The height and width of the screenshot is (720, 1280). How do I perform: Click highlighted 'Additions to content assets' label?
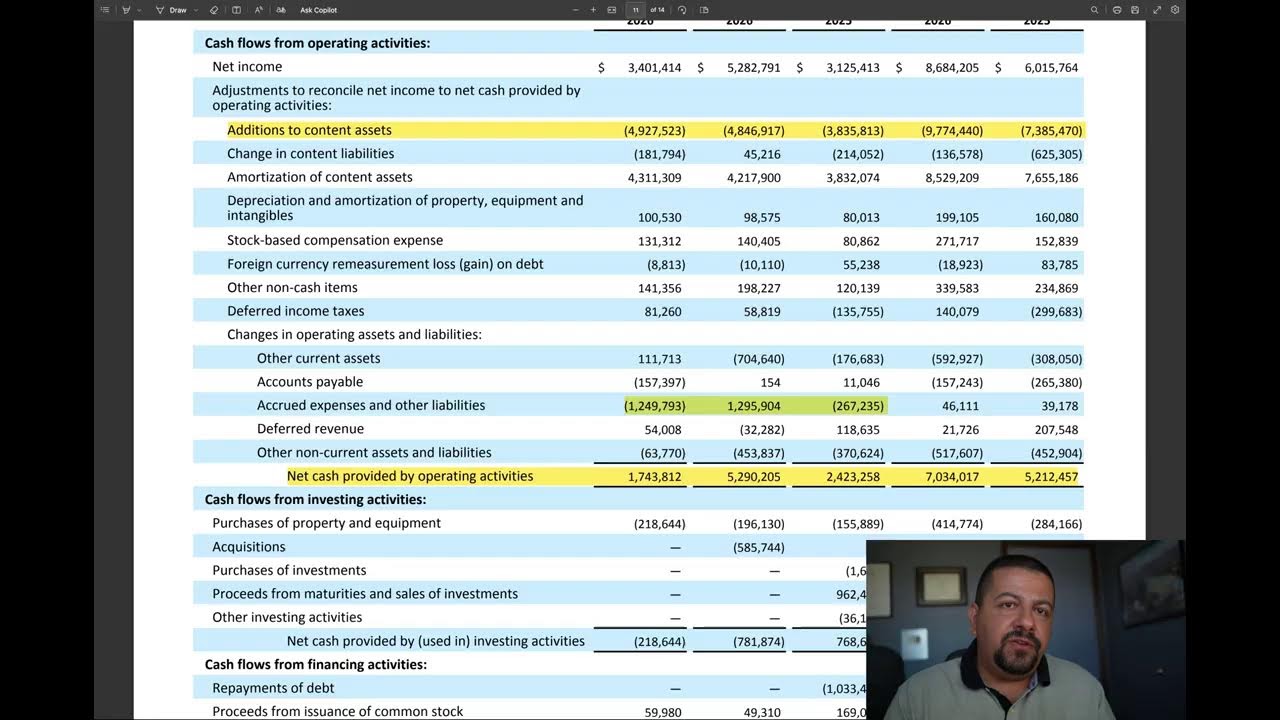(309, 130)
